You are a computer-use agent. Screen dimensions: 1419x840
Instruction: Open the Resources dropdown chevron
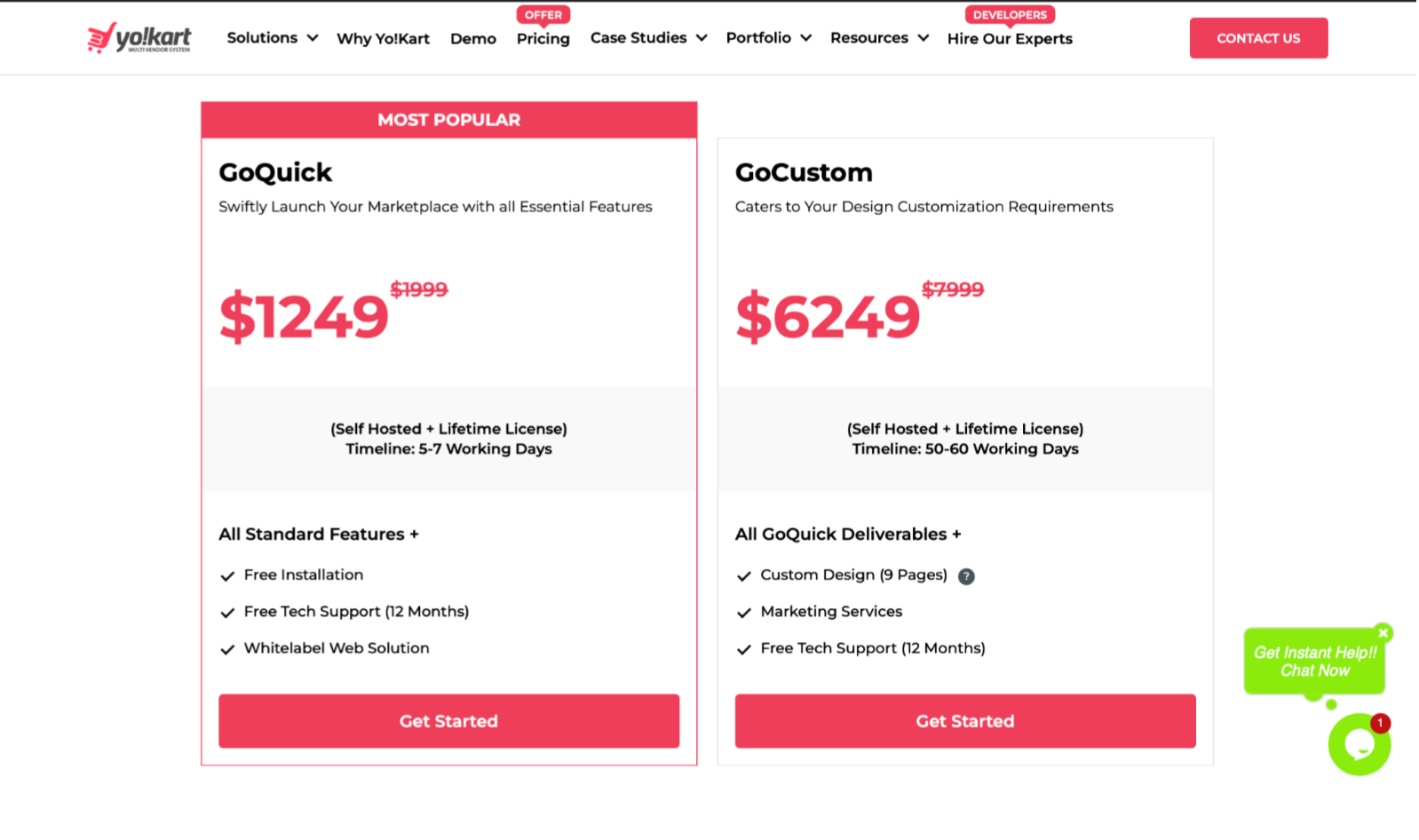pyautogui.click(x=924, y=38)
